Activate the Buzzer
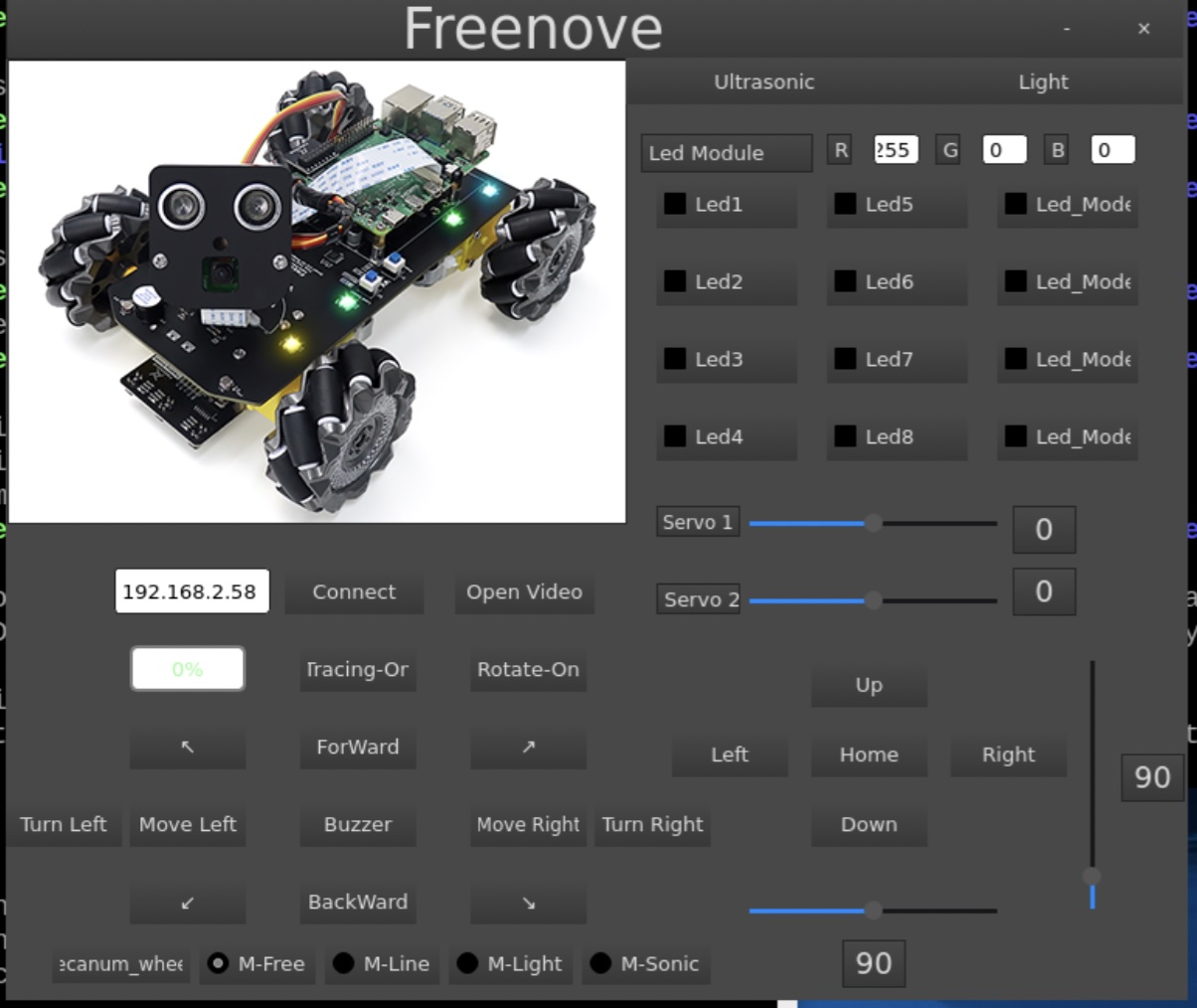 (357, 824)
